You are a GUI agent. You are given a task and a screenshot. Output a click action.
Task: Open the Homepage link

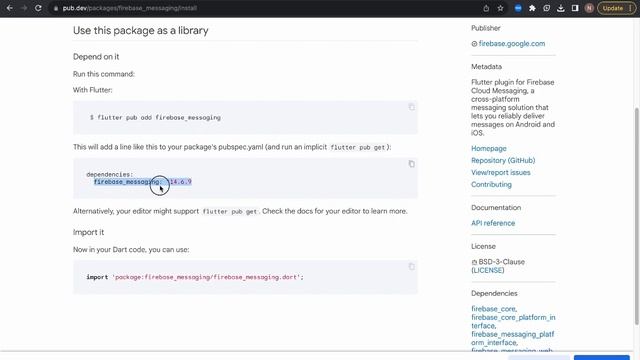click(489, 149)
